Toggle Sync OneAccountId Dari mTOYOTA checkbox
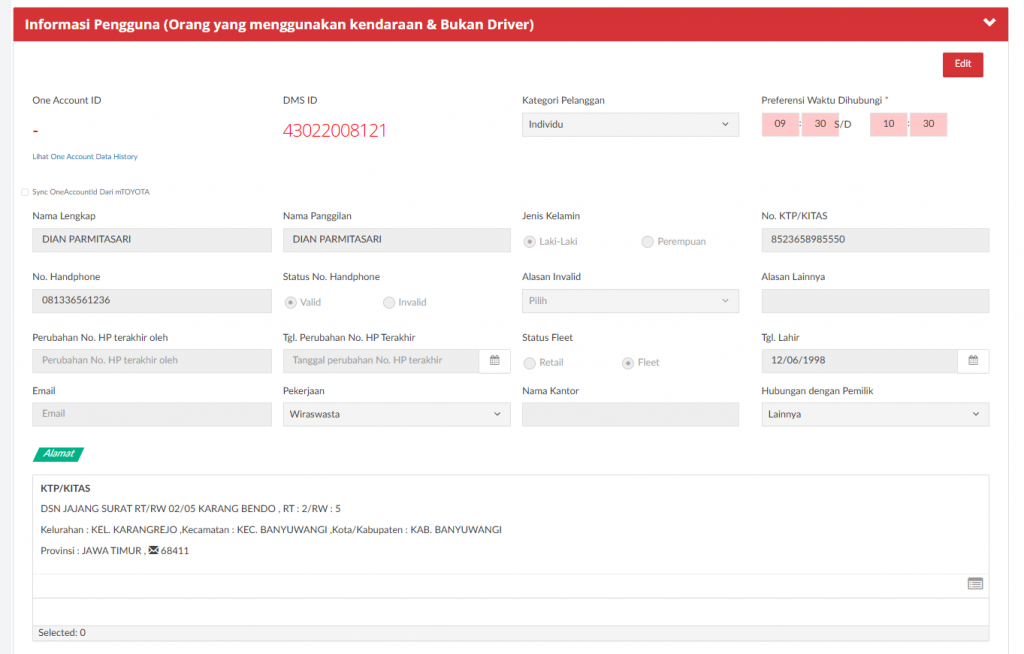The image size is (1024, 654). 25,192
